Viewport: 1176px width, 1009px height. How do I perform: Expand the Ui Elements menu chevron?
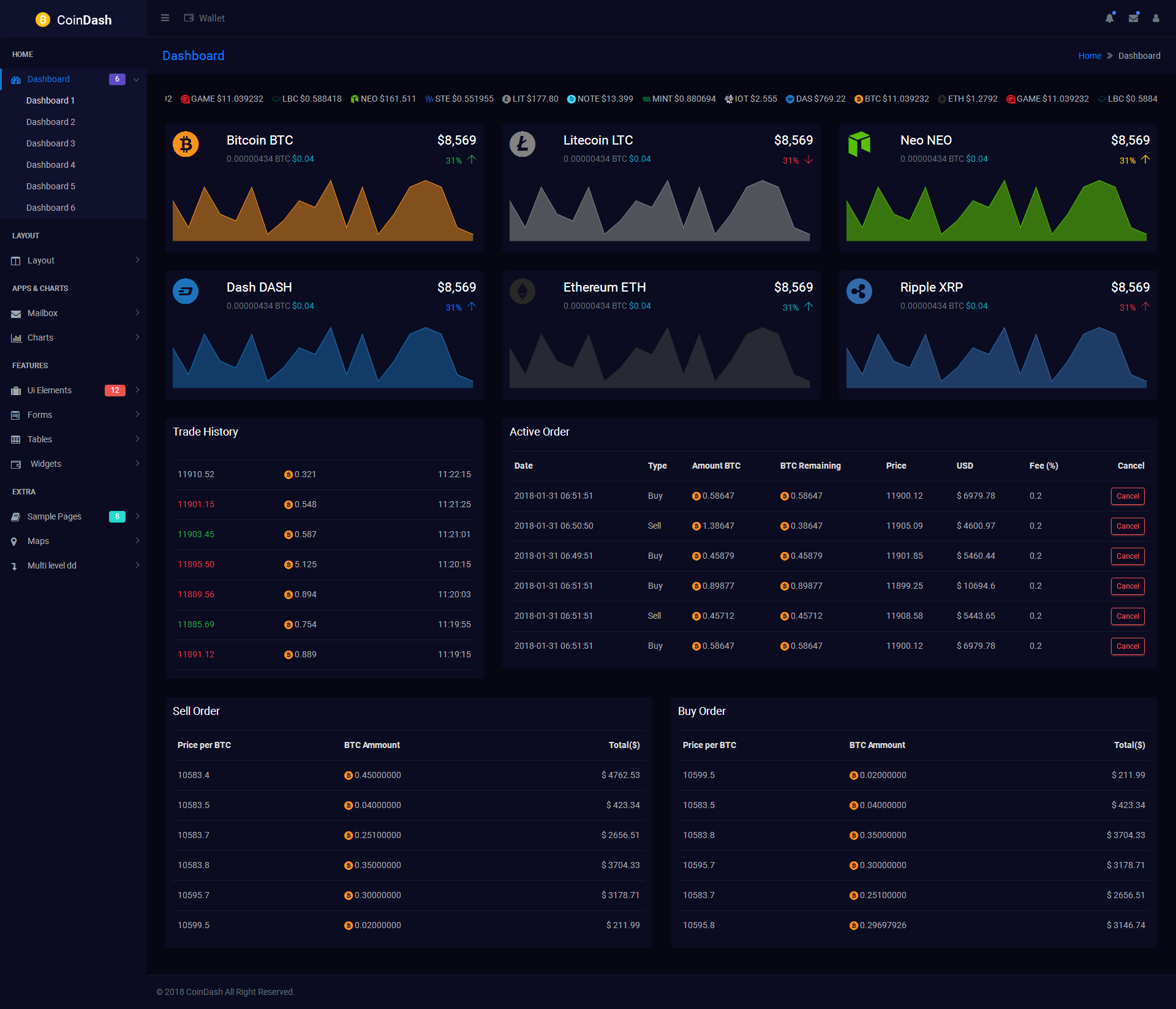click(137, 390)
